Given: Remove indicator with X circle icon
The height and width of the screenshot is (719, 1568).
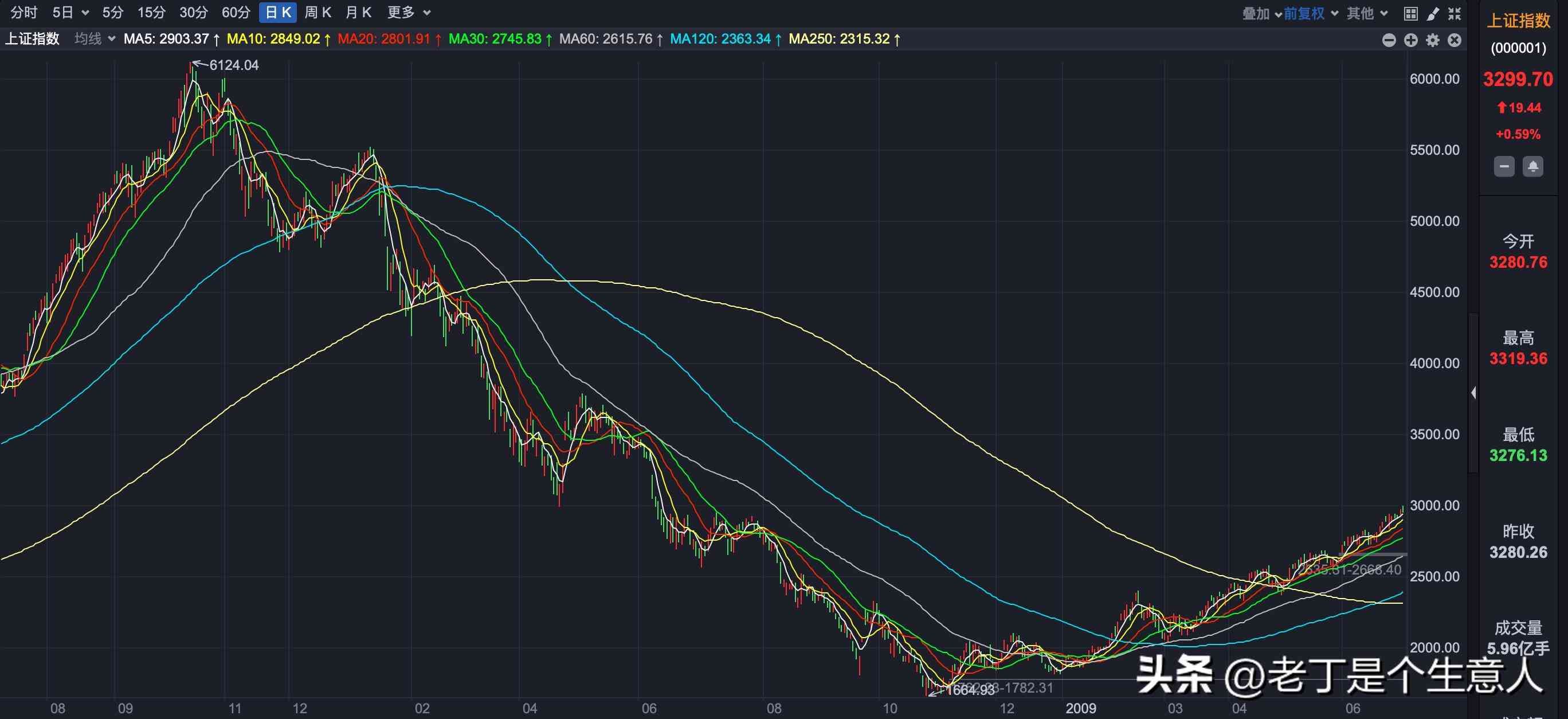Looking at the screenshot, I should click(x=1455, y=40).
